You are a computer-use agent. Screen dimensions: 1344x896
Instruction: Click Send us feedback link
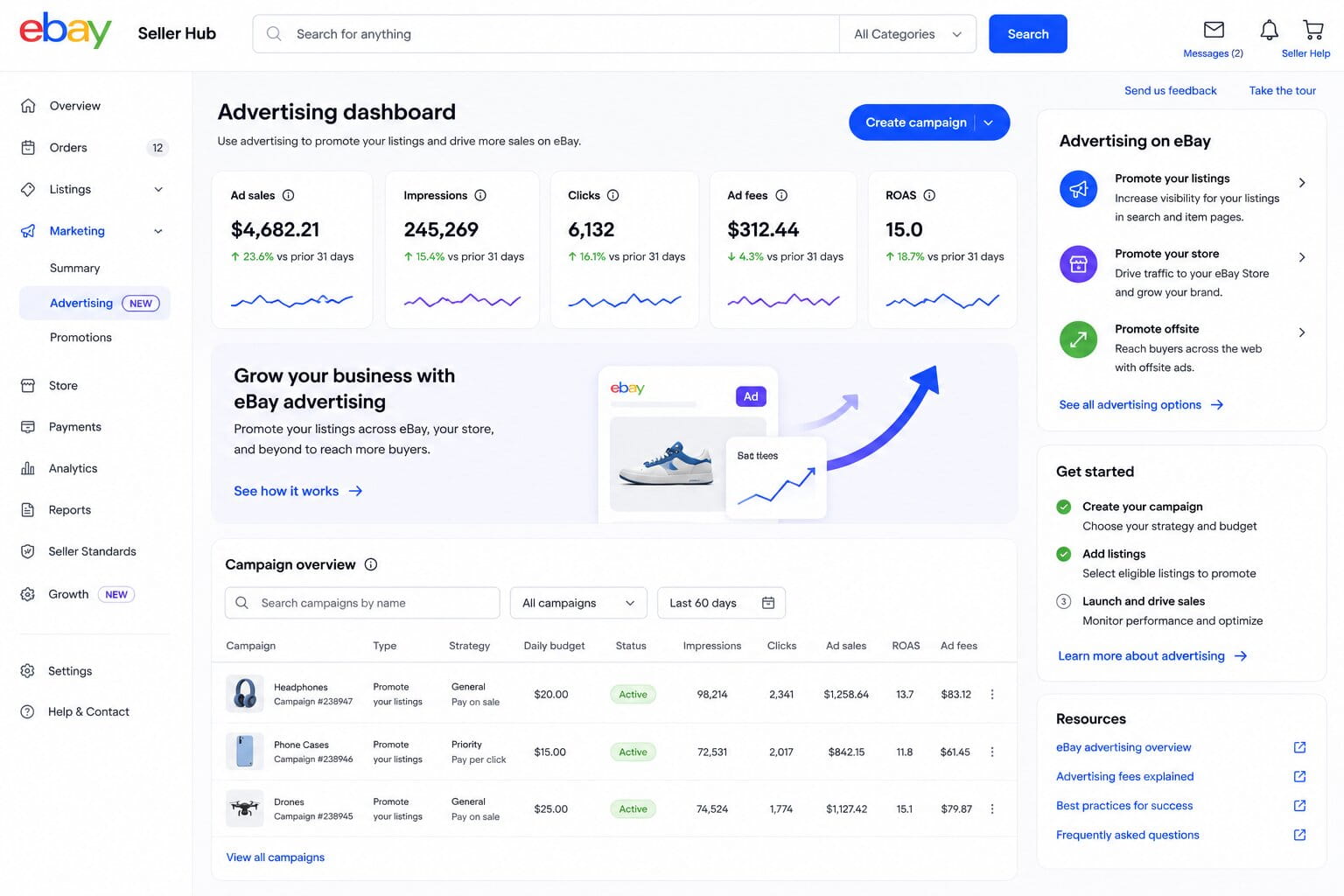tap(1170, 90)
